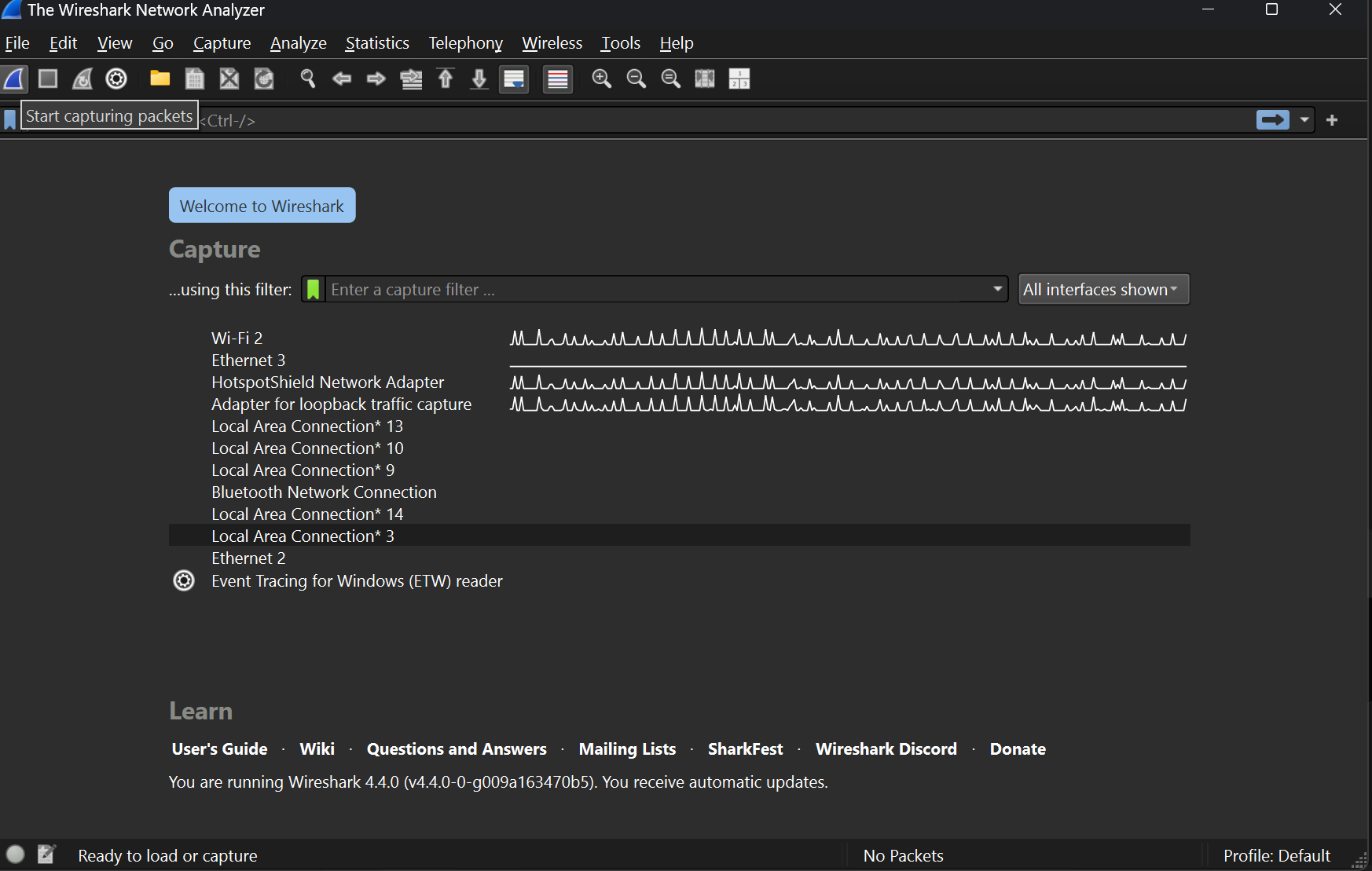This screenshot has width=1372, height=871.
Task: Open the Analyze menu
Action: pyautogui.click(x=299, y=43)
